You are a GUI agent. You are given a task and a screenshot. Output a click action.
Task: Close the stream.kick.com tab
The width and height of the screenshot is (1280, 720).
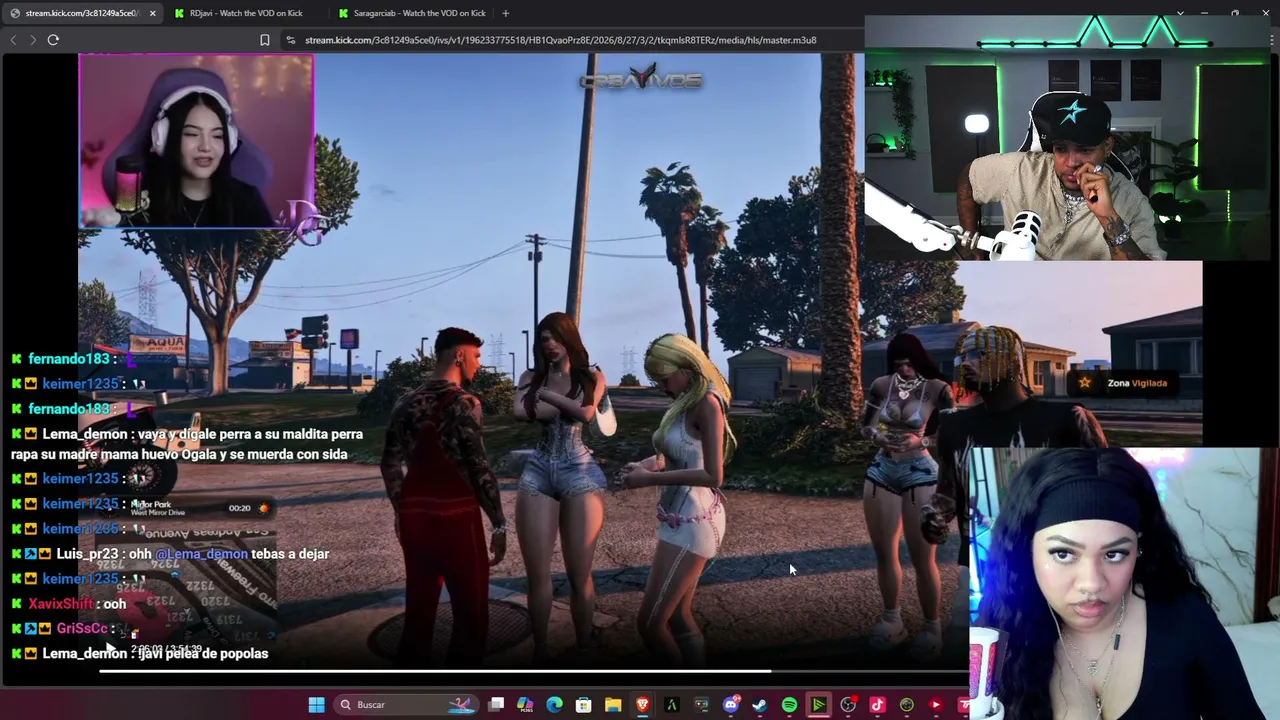point(152,13)
